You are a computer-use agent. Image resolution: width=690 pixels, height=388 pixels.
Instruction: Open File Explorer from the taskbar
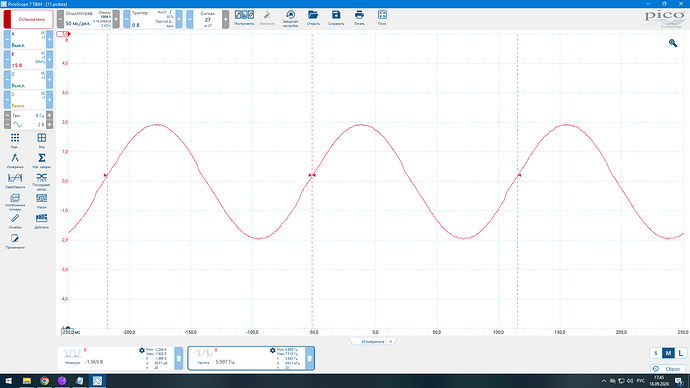pyautogui.click(x=27, y=381)
